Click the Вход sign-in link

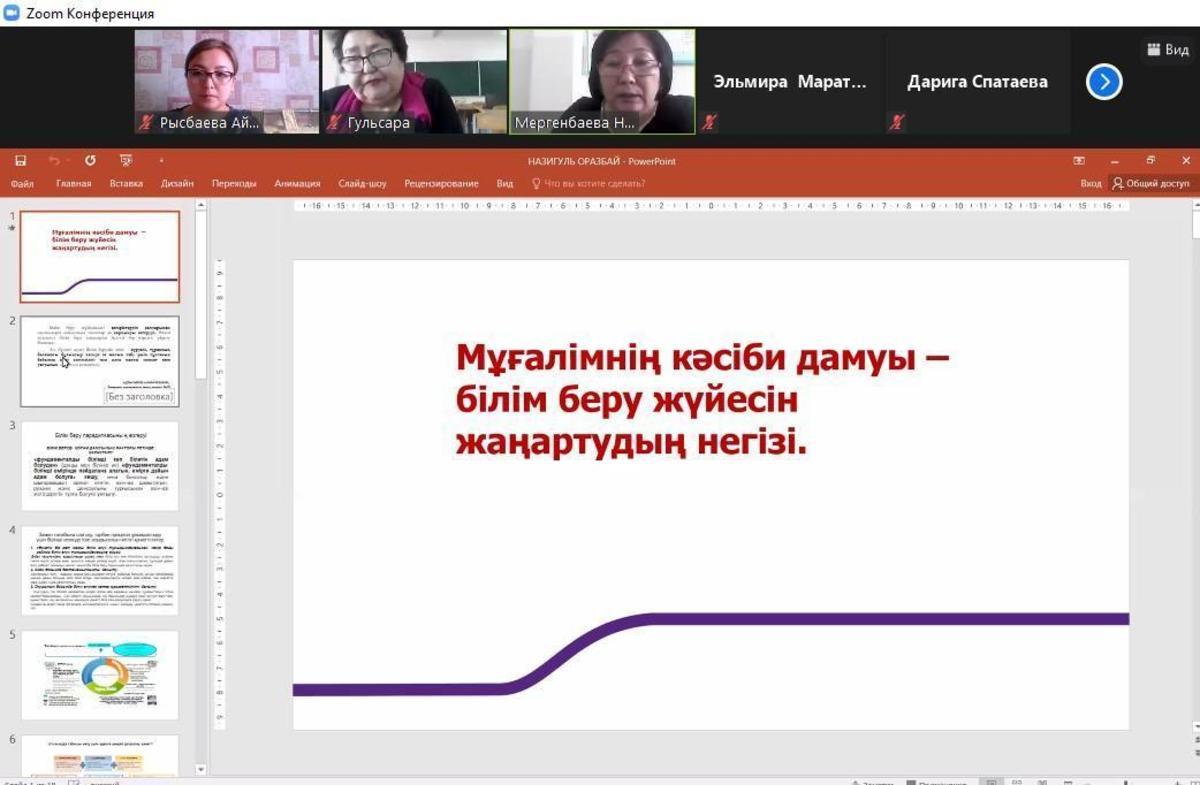point(1091,184)
